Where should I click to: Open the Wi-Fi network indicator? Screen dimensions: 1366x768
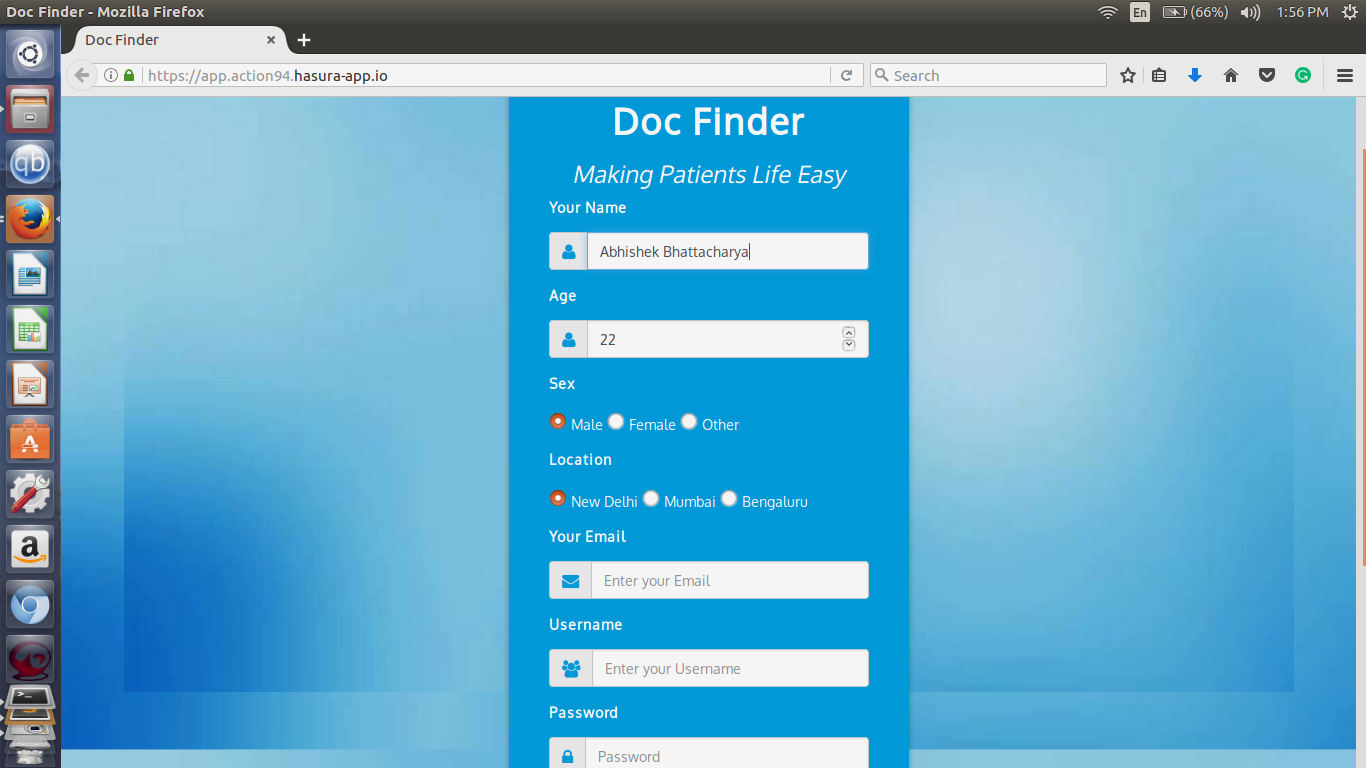pyautogui.click(x=1107, y=12)
